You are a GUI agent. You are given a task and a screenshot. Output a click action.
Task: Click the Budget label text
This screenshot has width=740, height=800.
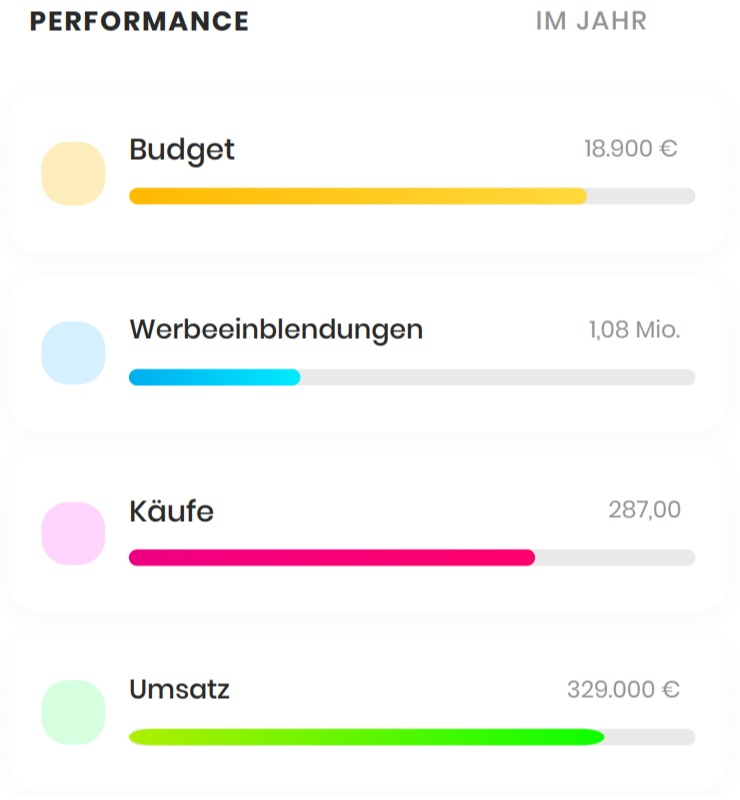pos(182,151)
